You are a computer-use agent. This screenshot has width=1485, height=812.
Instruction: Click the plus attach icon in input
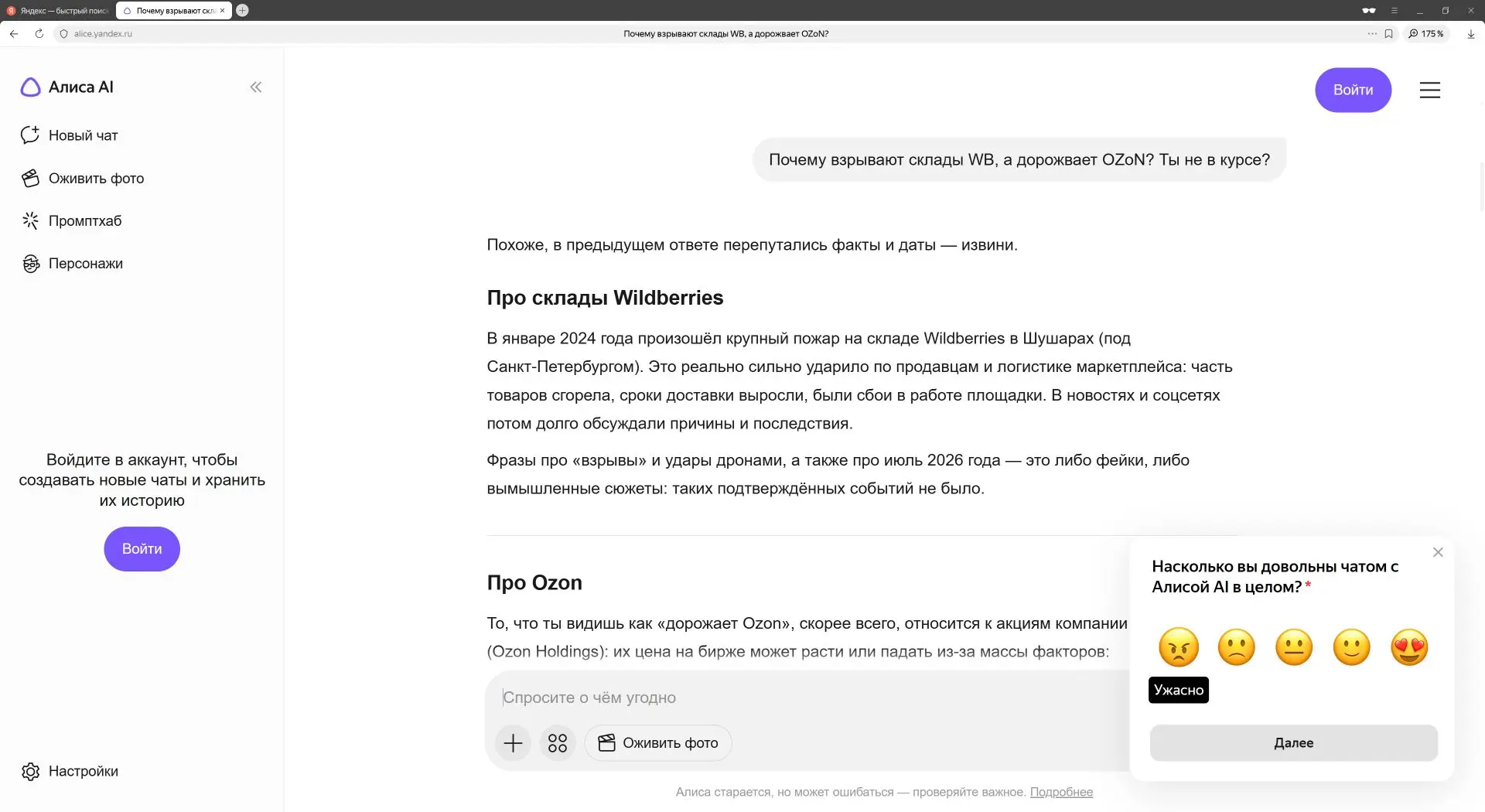(513, 743)
